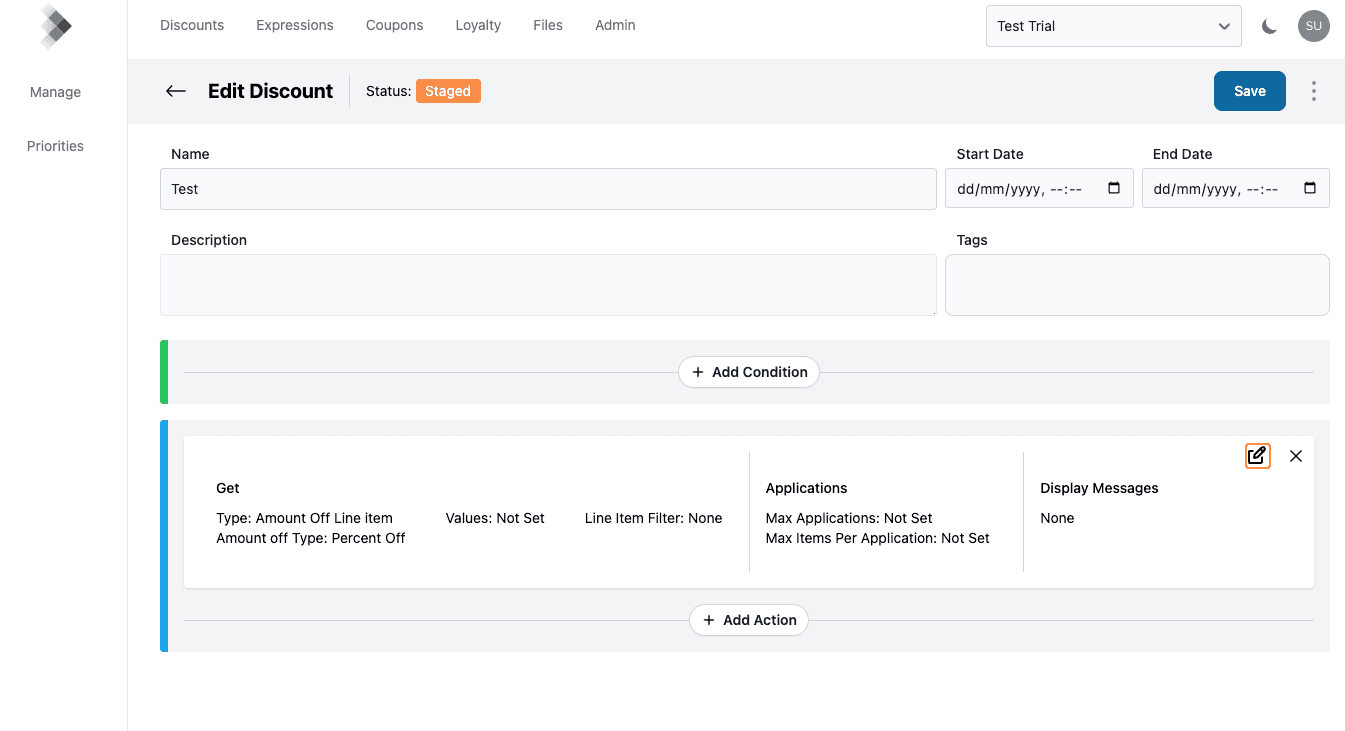Click into the Tags input box

click(1136, 285)
